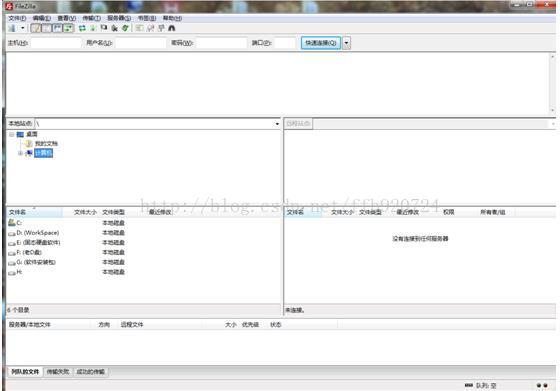Sort local list by 文件类型 column
Screen dimensions: 560x391
[114, 212]
